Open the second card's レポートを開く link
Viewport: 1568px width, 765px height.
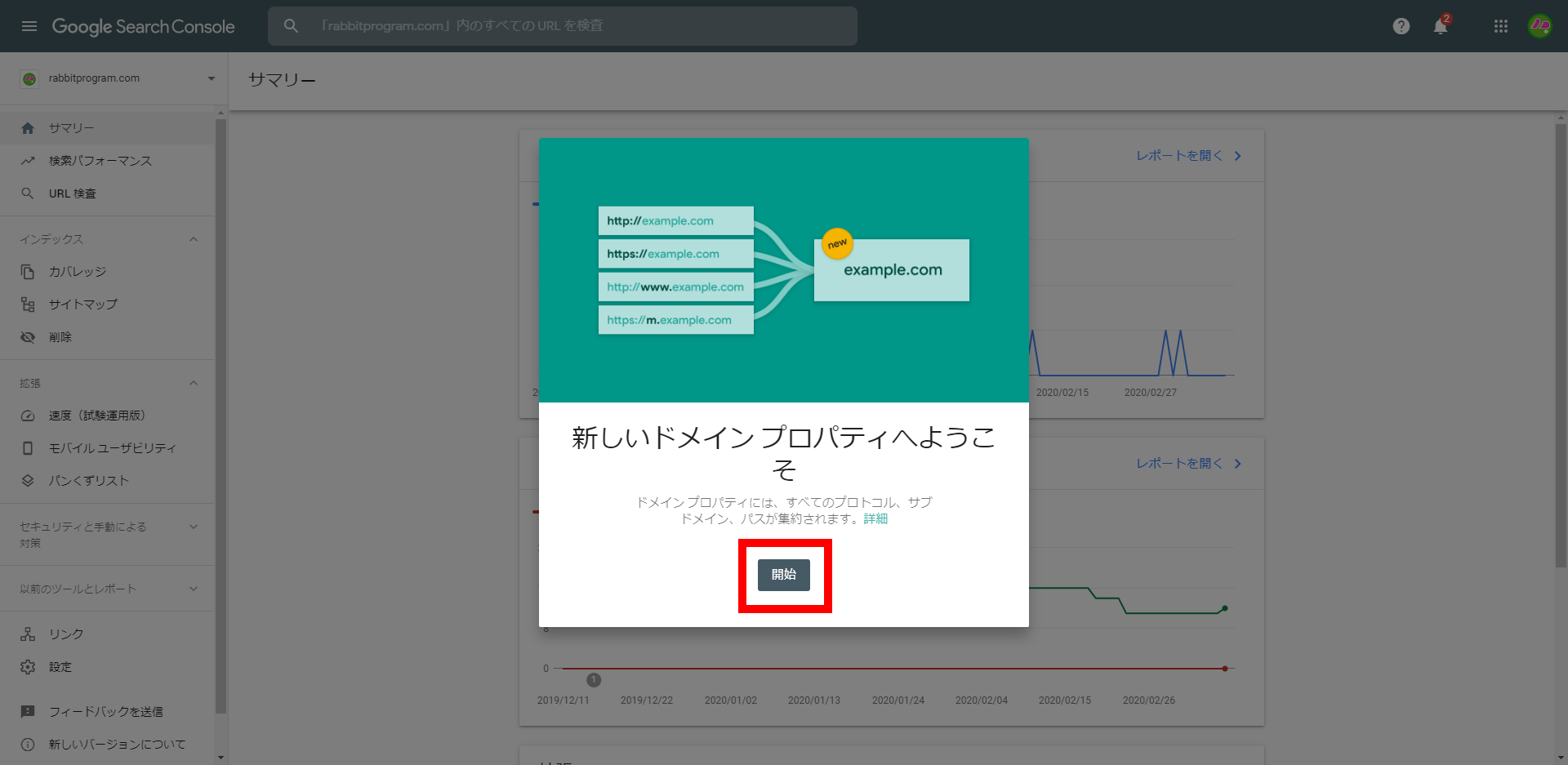(1189, 464)
